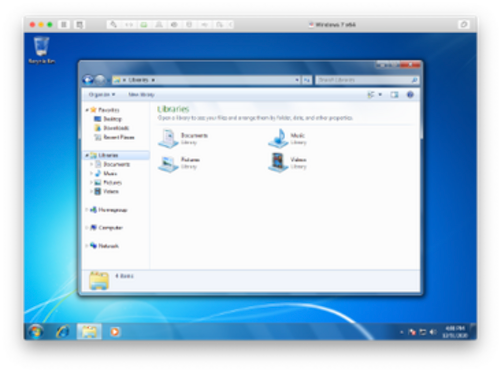Click the top-right button in VM title bar
The image size is (500, 372).
[x=464, y=24]
